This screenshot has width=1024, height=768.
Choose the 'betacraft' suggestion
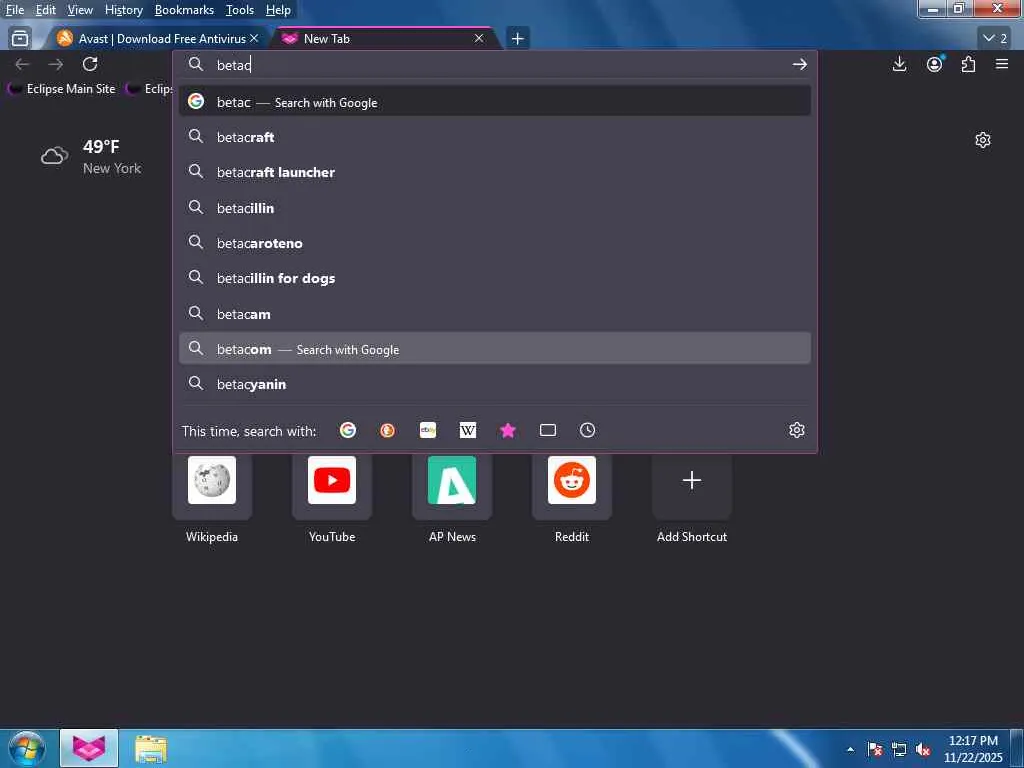tap(494, 137)
